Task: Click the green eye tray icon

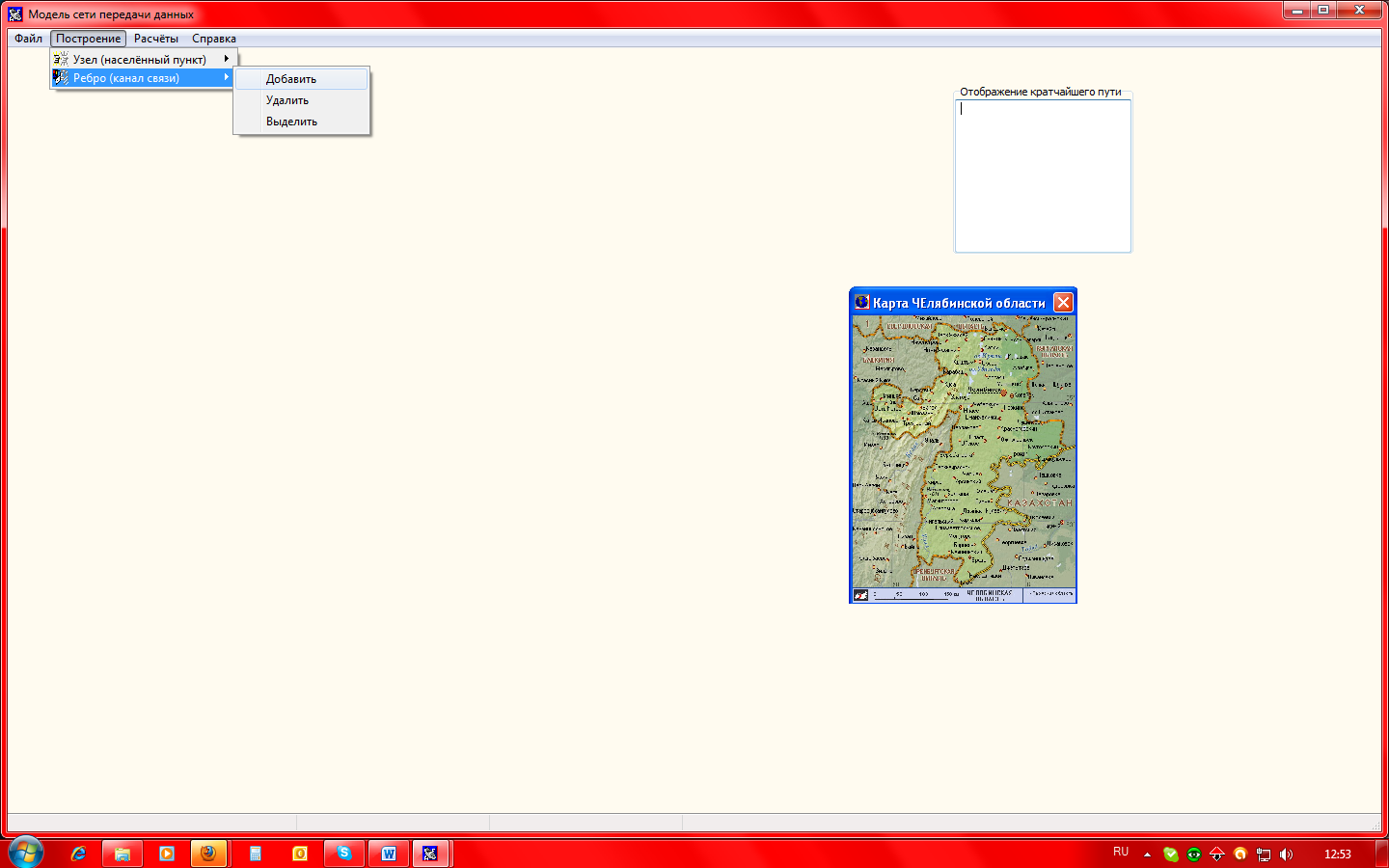Action: 1194,854
